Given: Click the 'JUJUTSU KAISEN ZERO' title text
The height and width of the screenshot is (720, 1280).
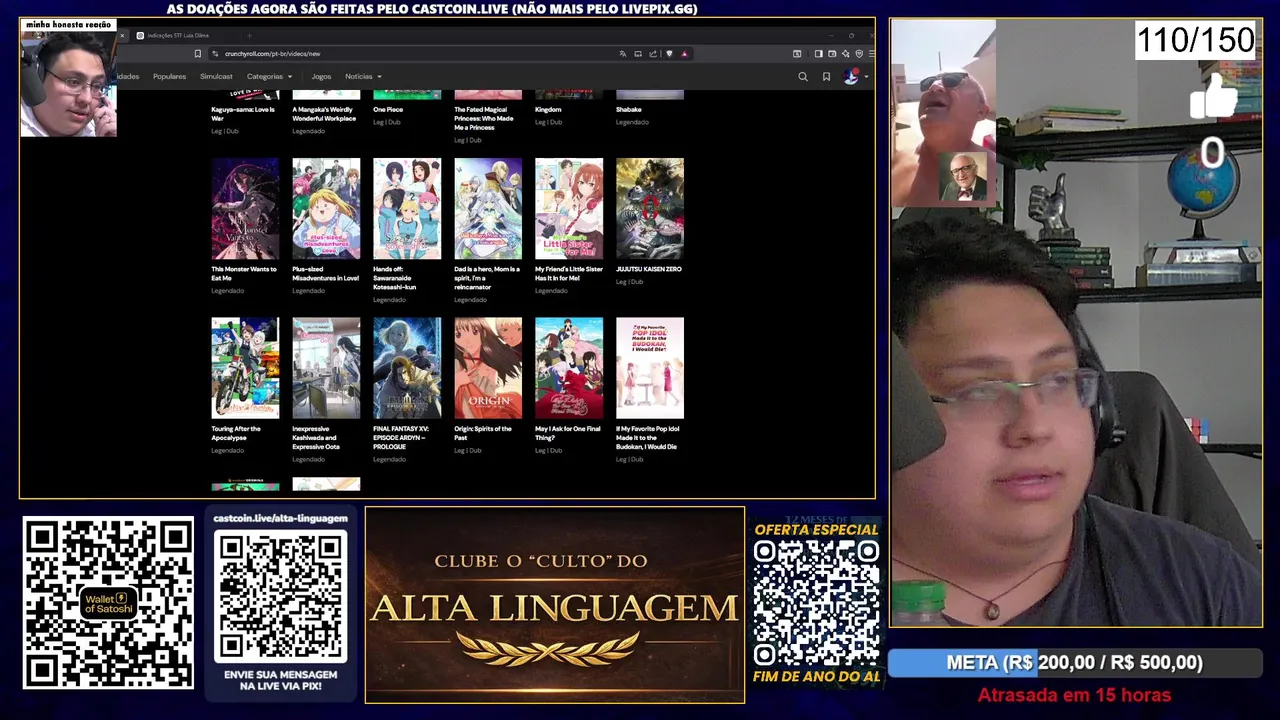Looking at the screenshot, I should pos(649,269).
